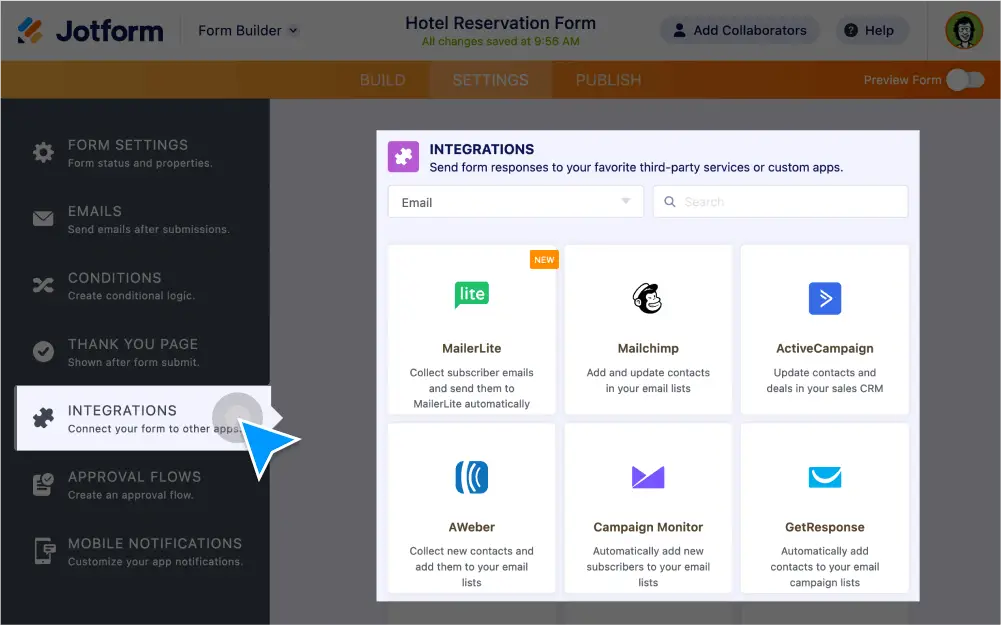The width and height of the screenshot is (1001, 625).
Task: Click the Approval Flows sidebar icon
Action: point(42,484)
